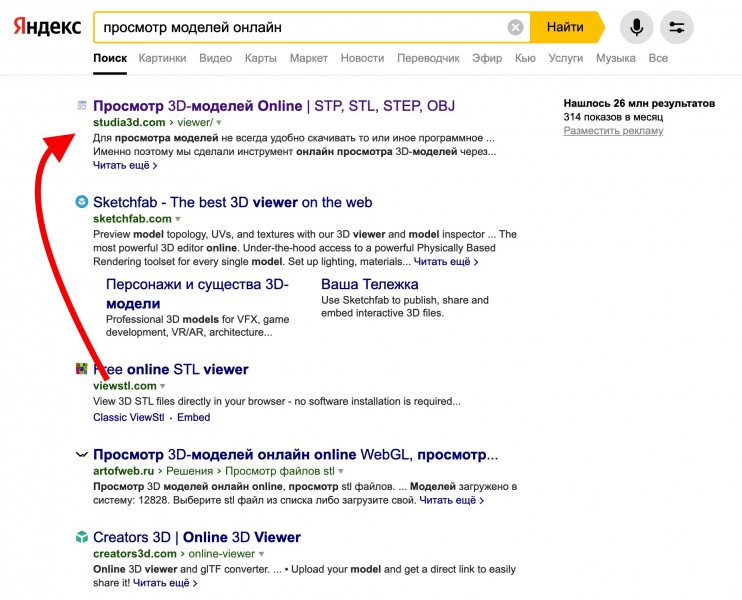742x600 pixels.
Task: Expand dropdown arrow next to studia3d.com viewer/
Action: tap(219, 123)
